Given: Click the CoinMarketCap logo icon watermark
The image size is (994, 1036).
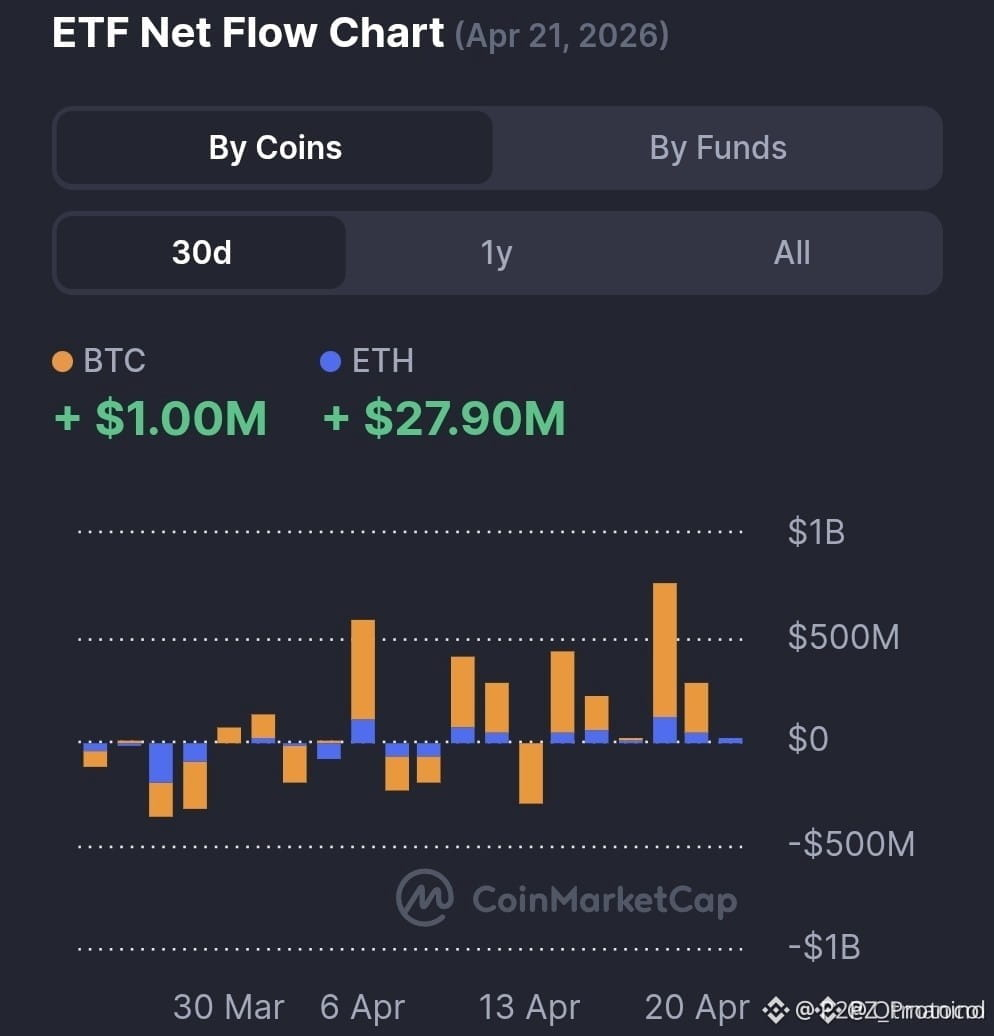Looking at the screenshot, I should 425,897.
